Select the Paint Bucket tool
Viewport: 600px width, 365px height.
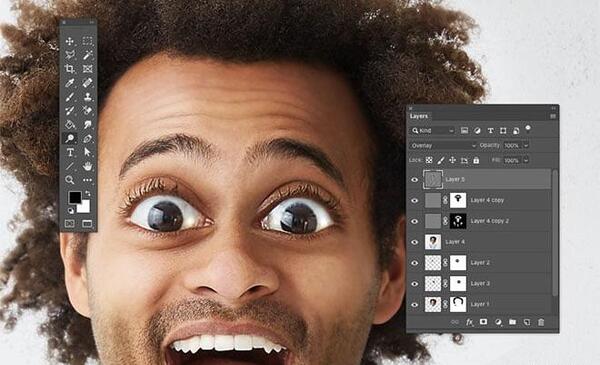pyautogui.click(x=70, y=124)
